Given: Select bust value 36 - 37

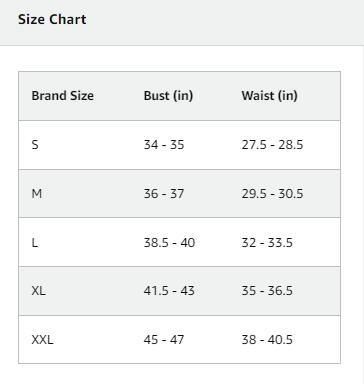Looking at the screenshot, I should (x=164, y=193).
